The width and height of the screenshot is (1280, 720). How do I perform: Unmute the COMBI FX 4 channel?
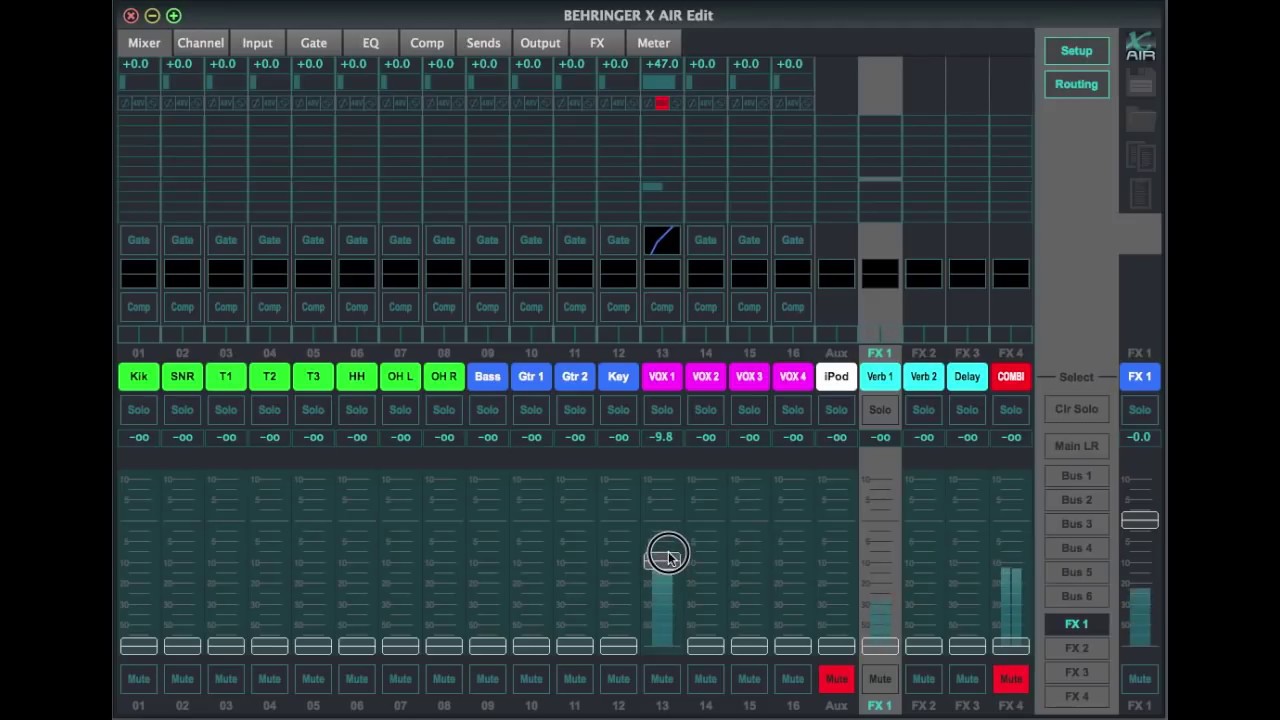pyautogui.click(x=1011, y=680)
